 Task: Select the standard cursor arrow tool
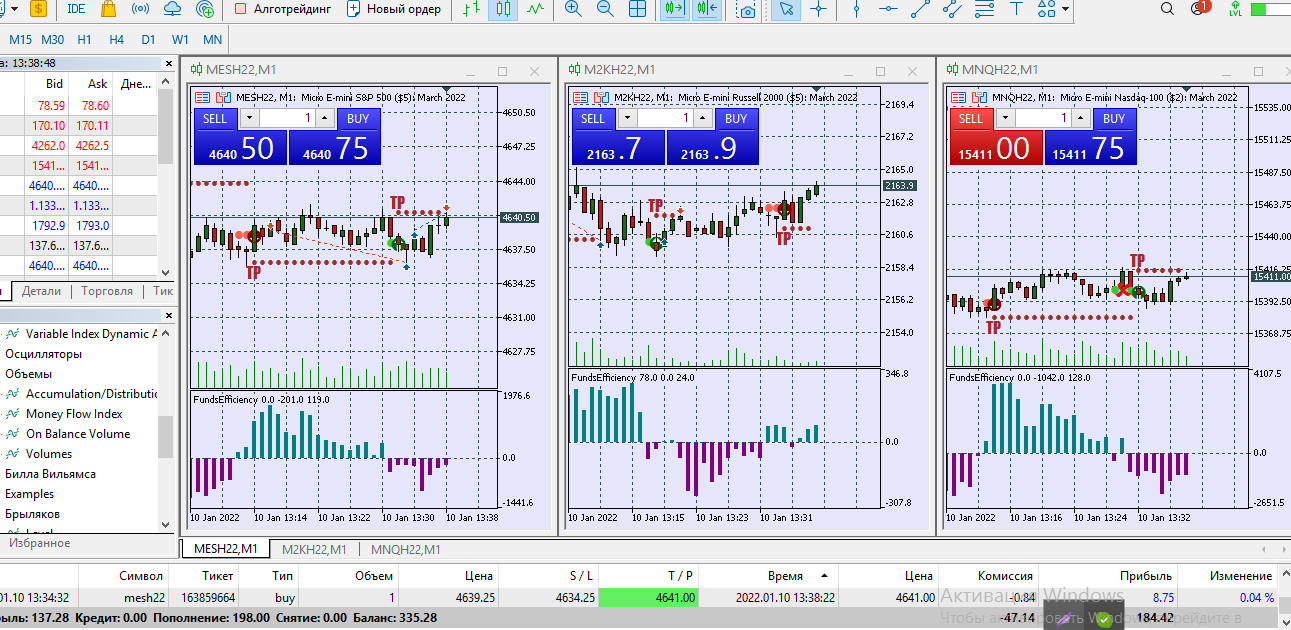(x=787, y=9)
